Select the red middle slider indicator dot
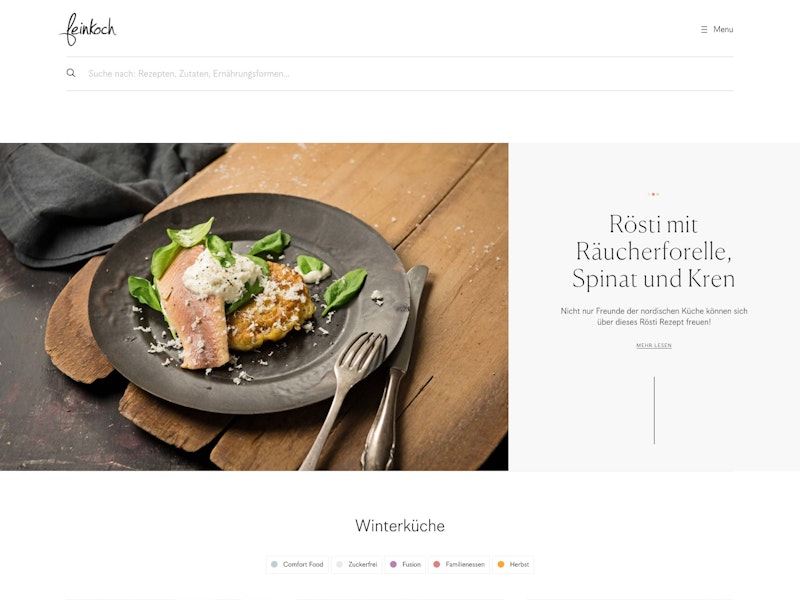Screen dimensions: 800x600 (654, 194)
